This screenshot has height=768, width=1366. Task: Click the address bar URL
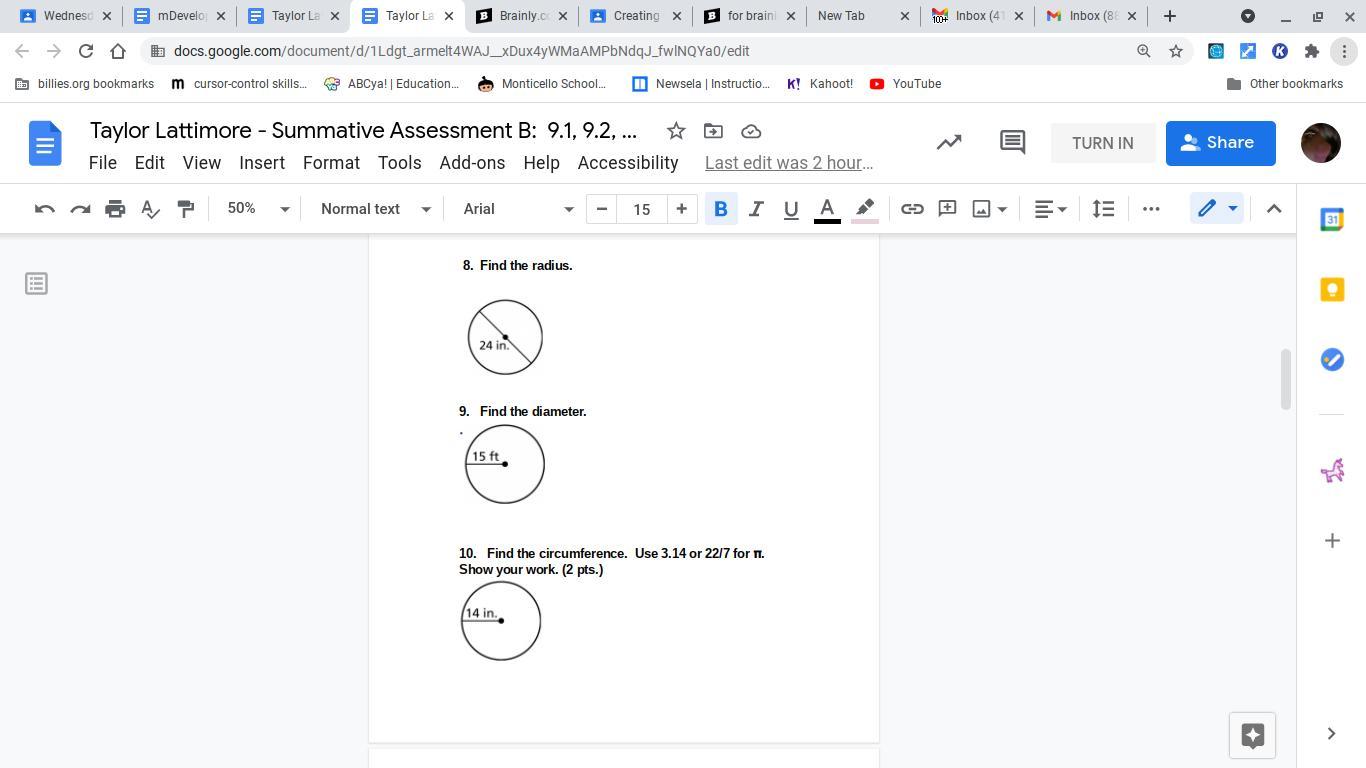tap(461, 51)
